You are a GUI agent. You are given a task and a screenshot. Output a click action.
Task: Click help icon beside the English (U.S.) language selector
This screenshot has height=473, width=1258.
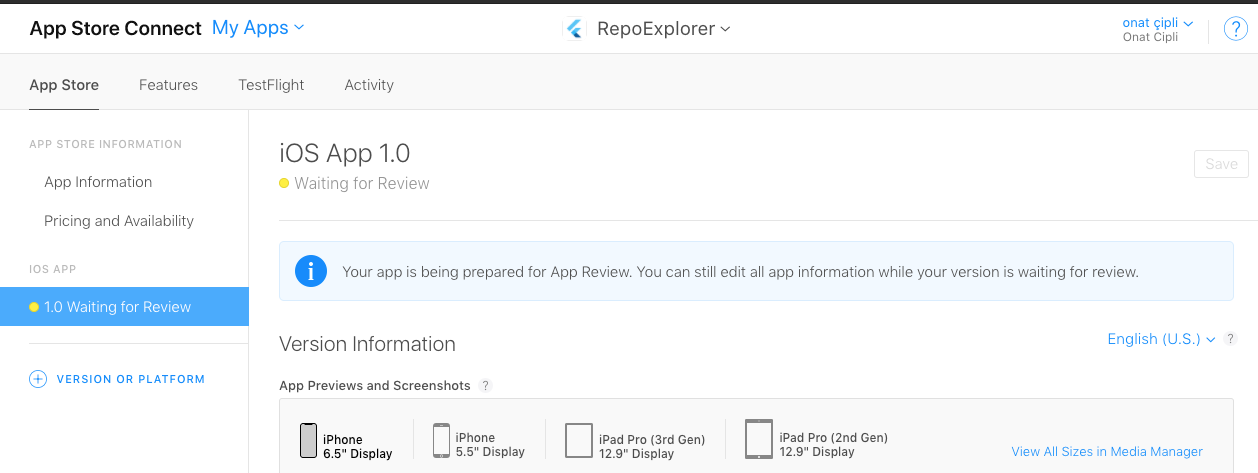coord(1230,339)
